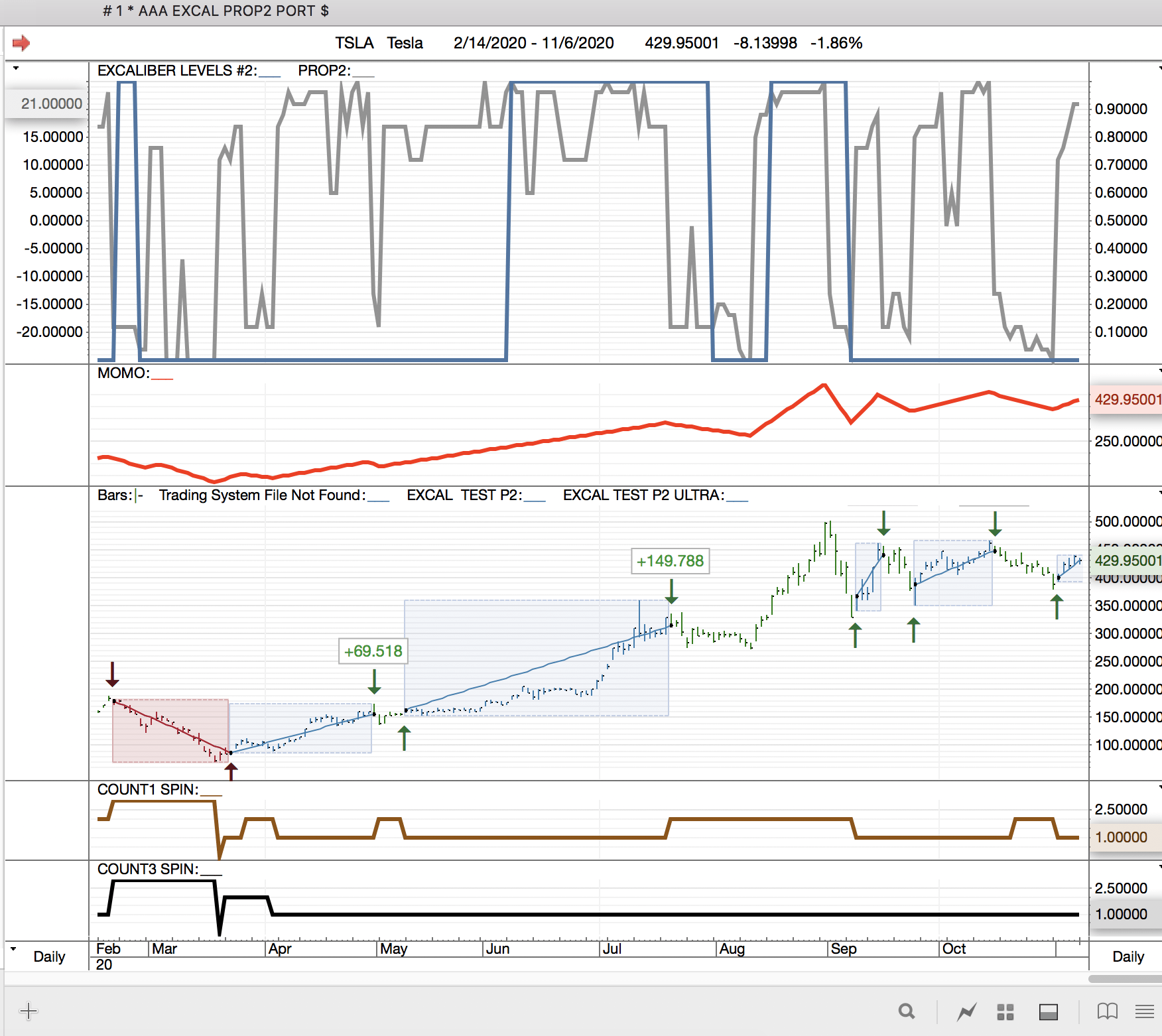Click green up arrow entry signal in May
Viewport: 1162px width, 1036px height.
(x=404, y=738)
